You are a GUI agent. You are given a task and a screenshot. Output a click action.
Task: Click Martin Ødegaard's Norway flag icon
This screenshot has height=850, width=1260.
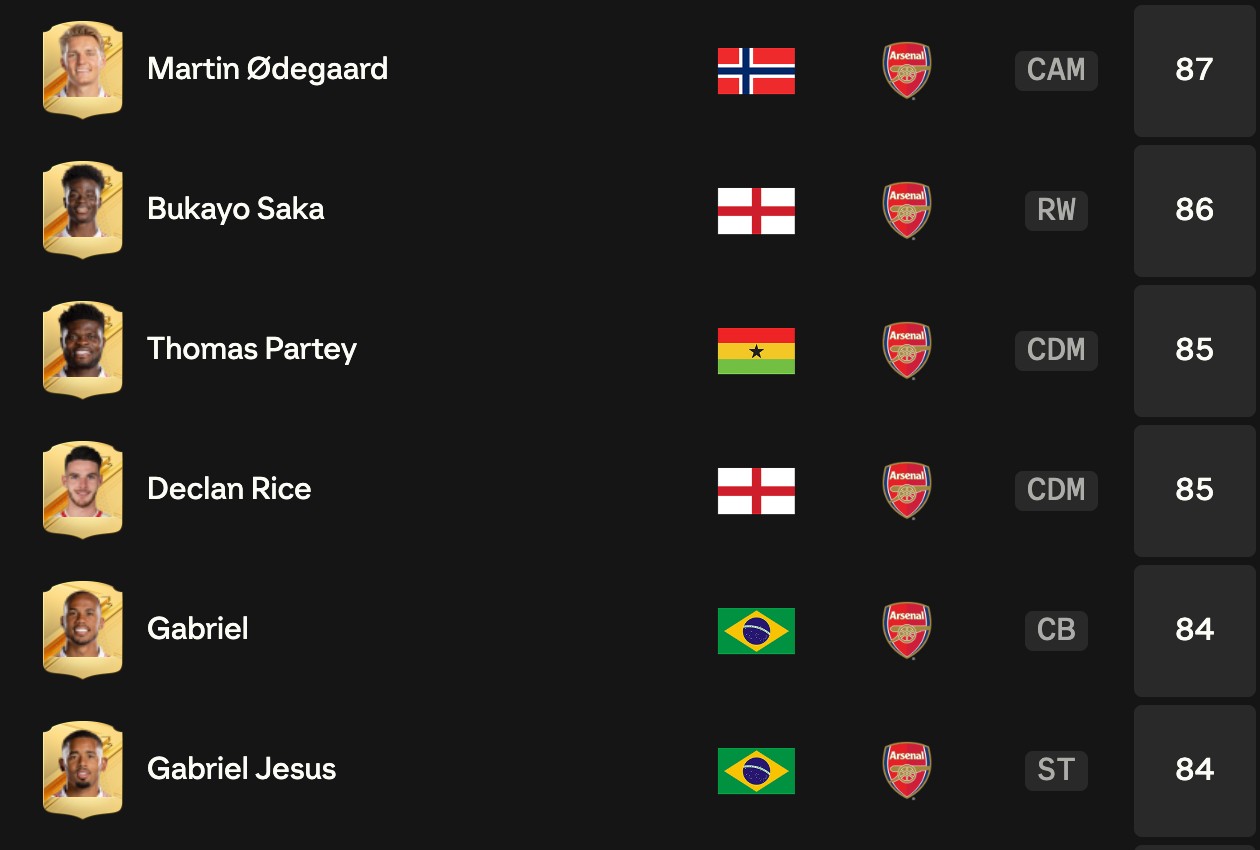point(756,71)
